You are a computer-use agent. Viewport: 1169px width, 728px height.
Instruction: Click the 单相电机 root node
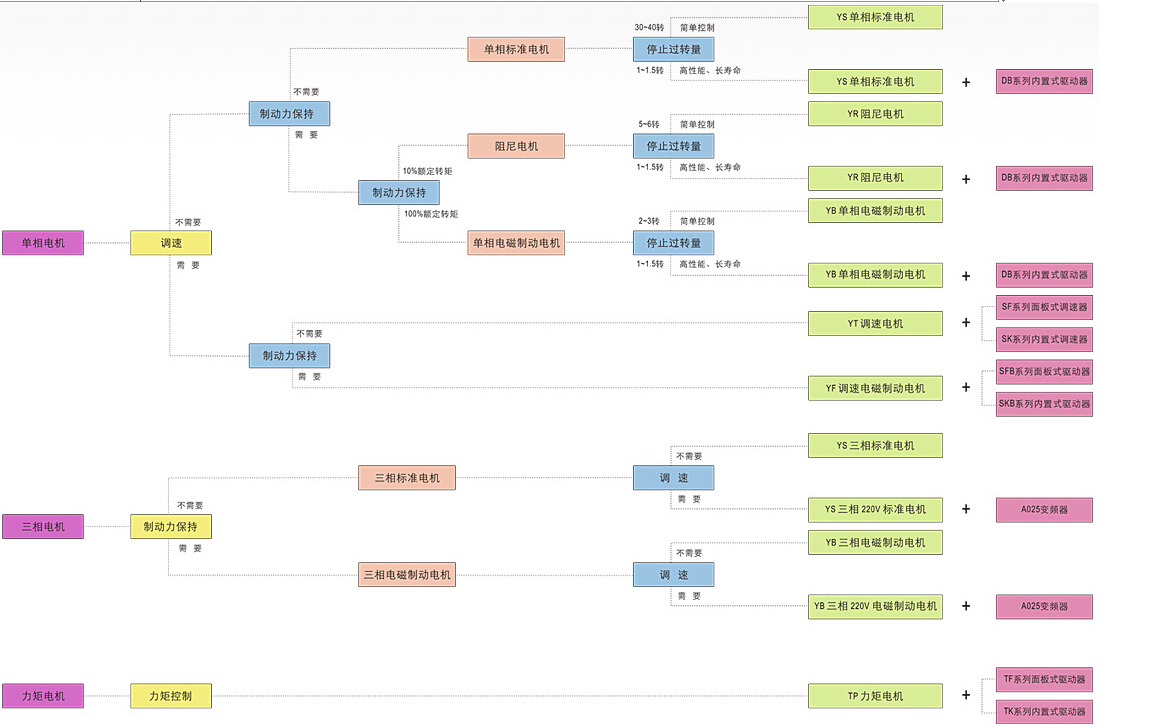pos(43,242)
